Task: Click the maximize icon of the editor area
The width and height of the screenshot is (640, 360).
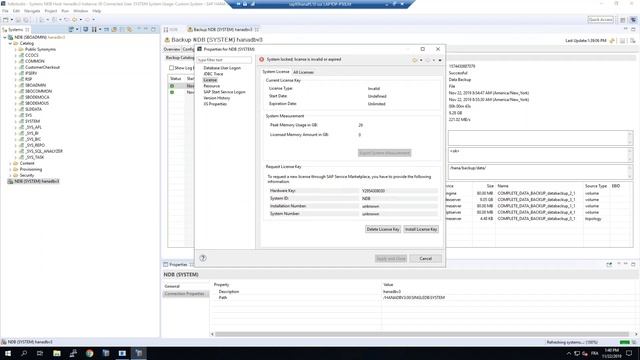Action: (x=633, y=29)
